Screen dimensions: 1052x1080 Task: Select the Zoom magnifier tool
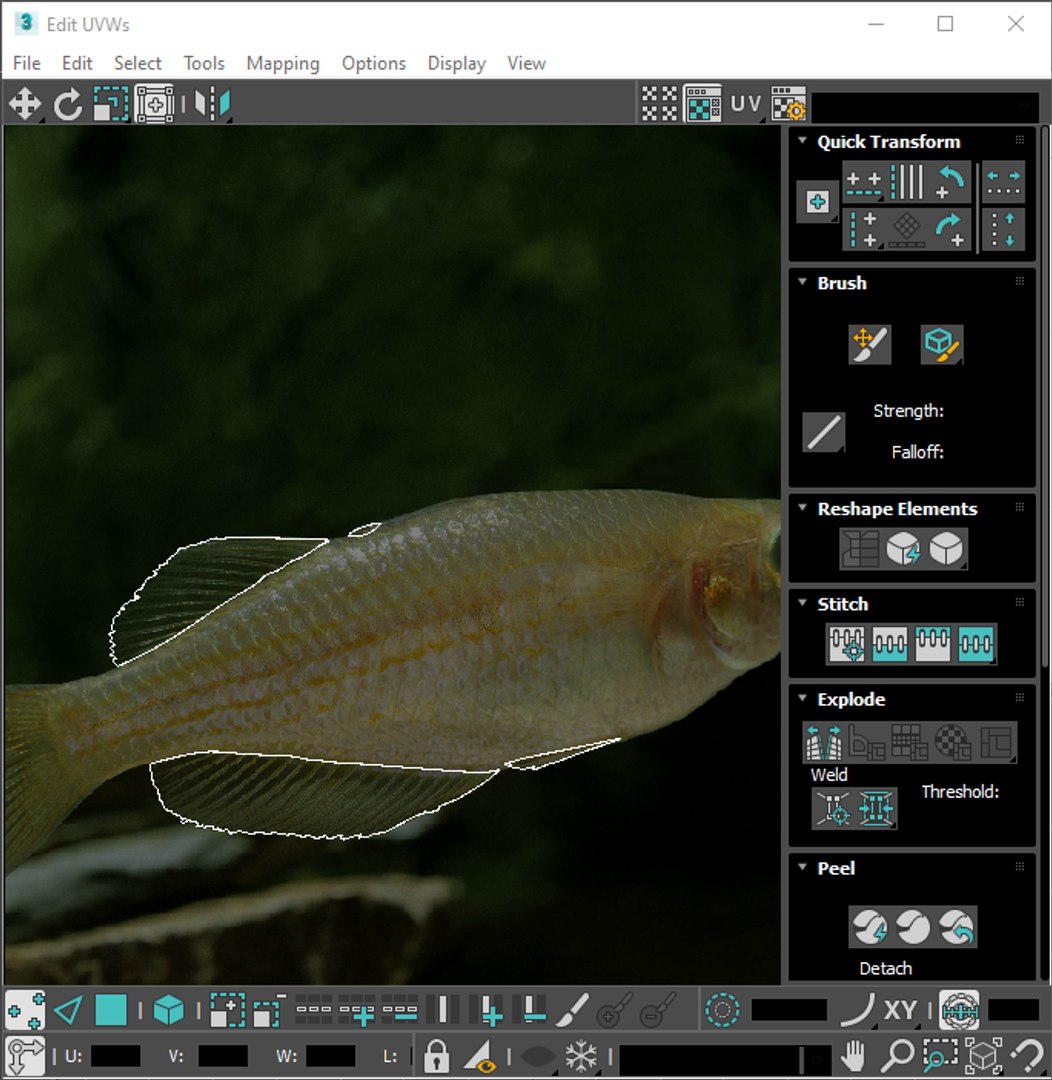tap(897, 1056)
